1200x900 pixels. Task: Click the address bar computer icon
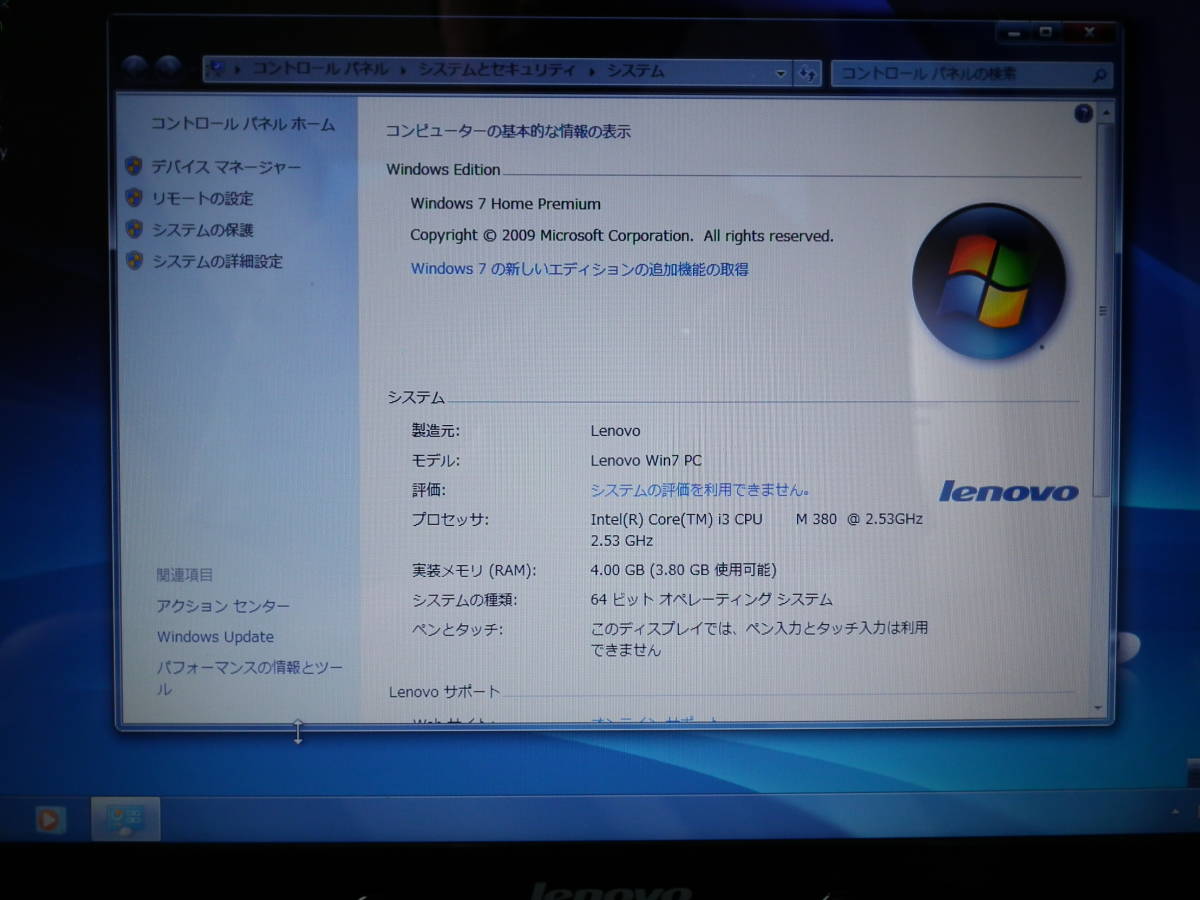[x=216, y=69]
